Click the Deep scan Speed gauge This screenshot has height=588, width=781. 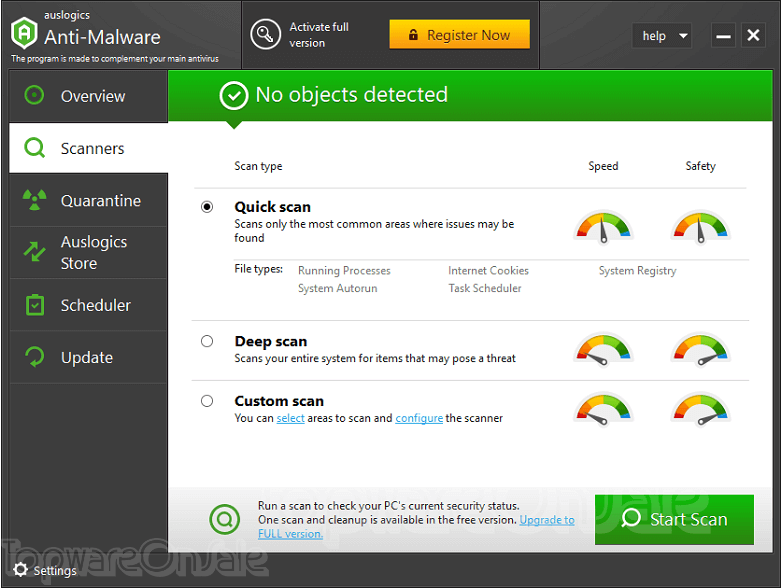[x=603, y=349]
